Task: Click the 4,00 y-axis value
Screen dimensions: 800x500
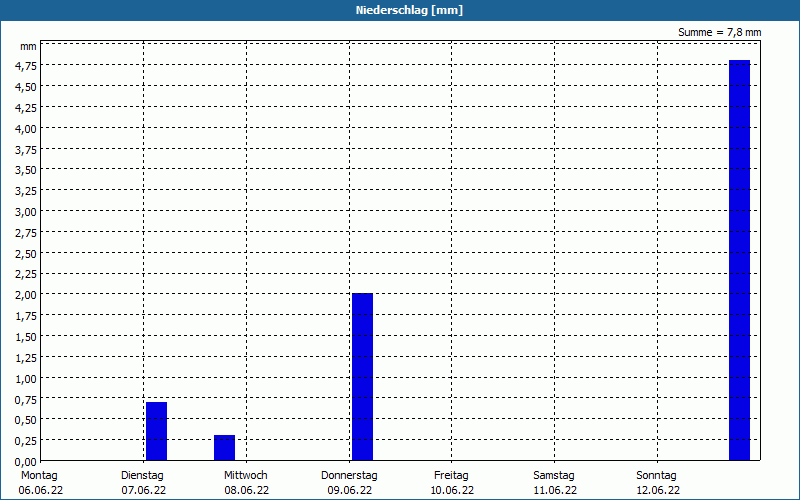Action: pos(26,129)
